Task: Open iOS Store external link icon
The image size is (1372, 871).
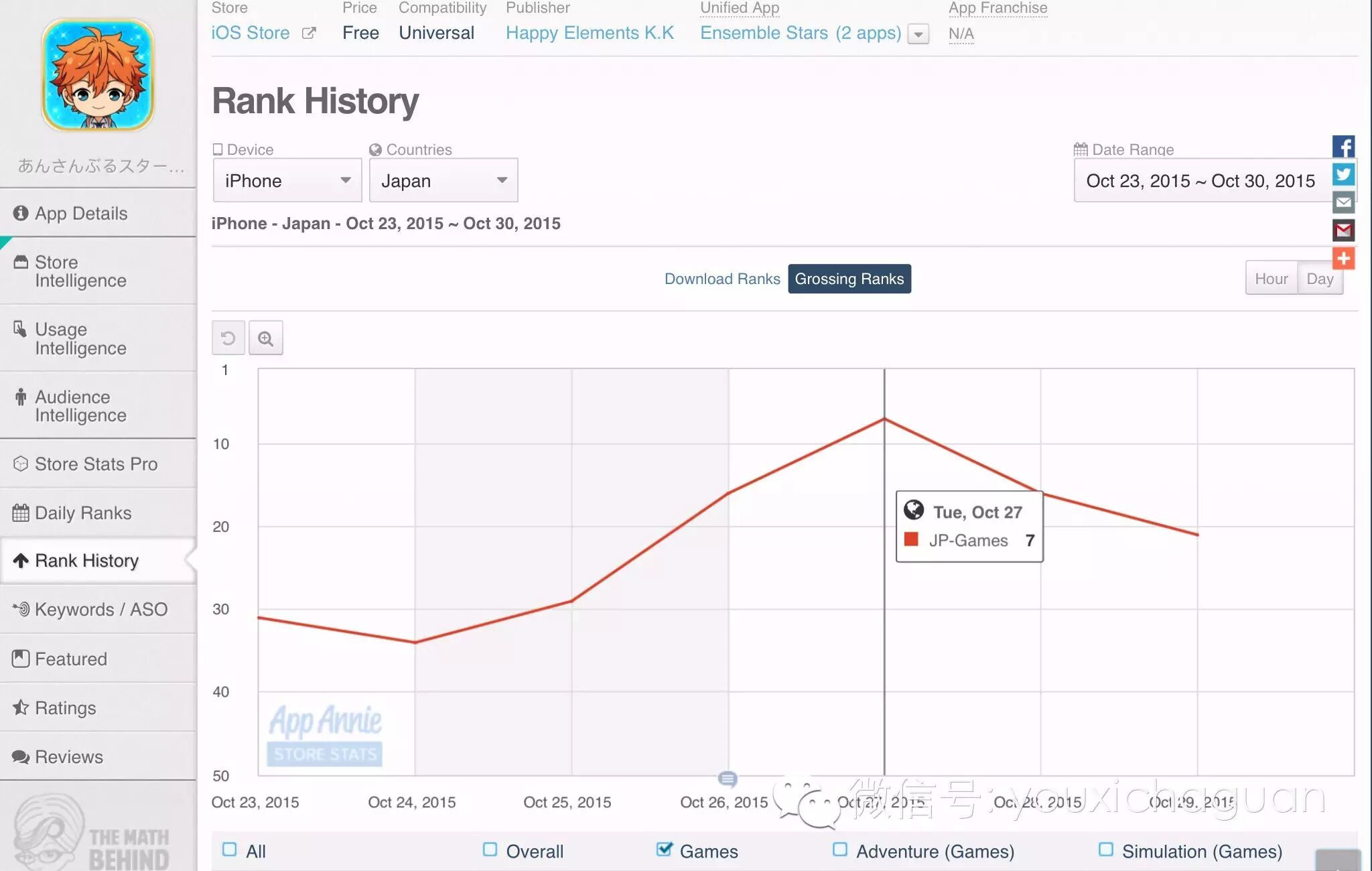Action: pyautogui.click(x=309, y=33)
